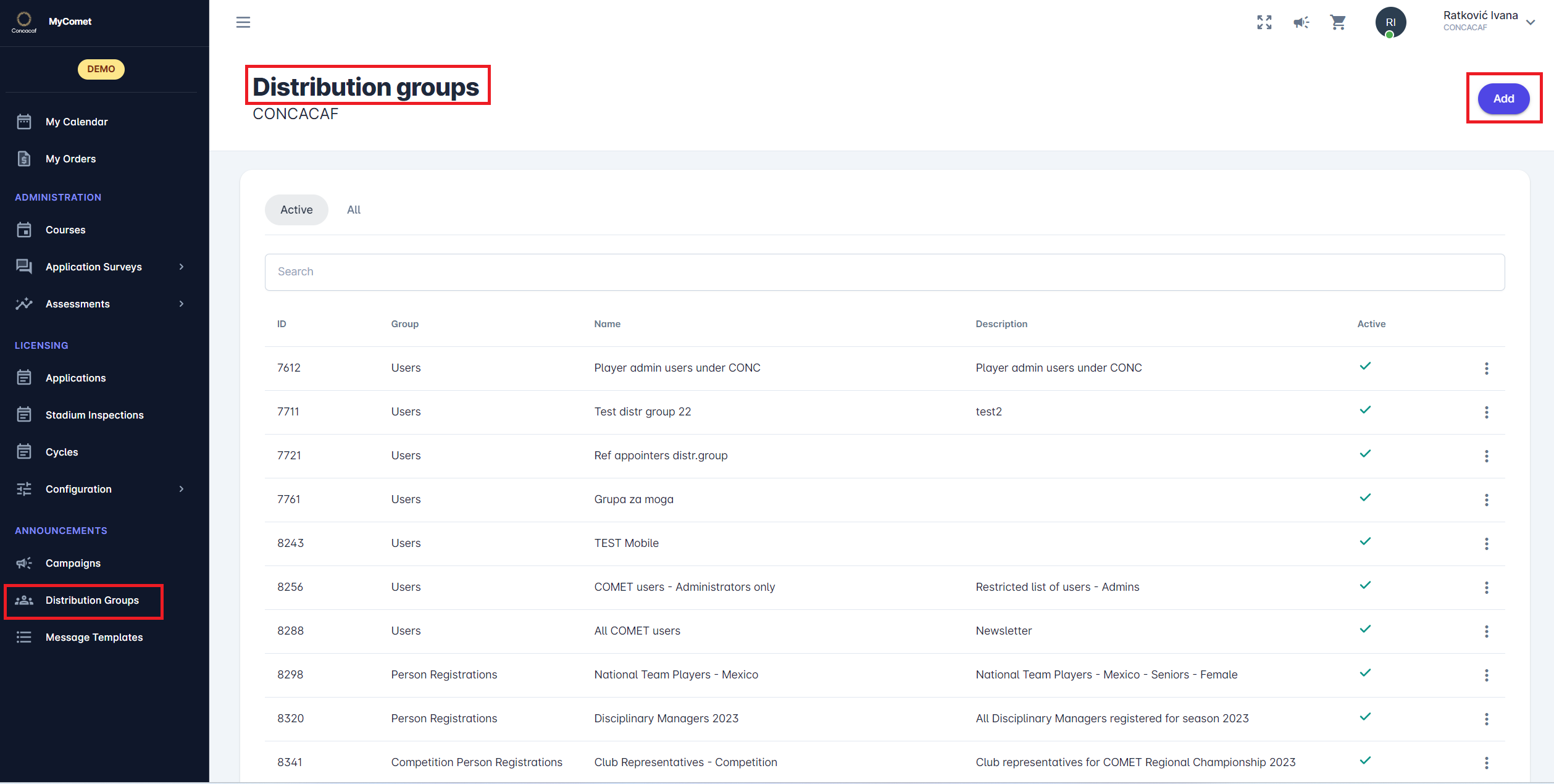The height and width of the screenshot is (784, 1554).
Task: Open the announcements megaphone icon
Action: tap(1301, 22)
